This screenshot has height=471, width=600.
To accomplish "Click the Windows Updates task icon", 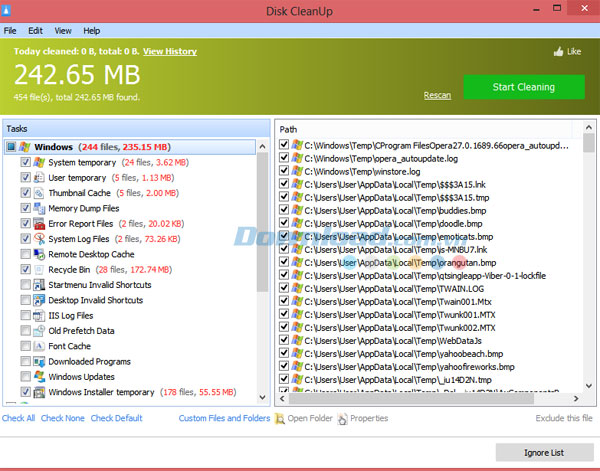I will coord(39,377).
